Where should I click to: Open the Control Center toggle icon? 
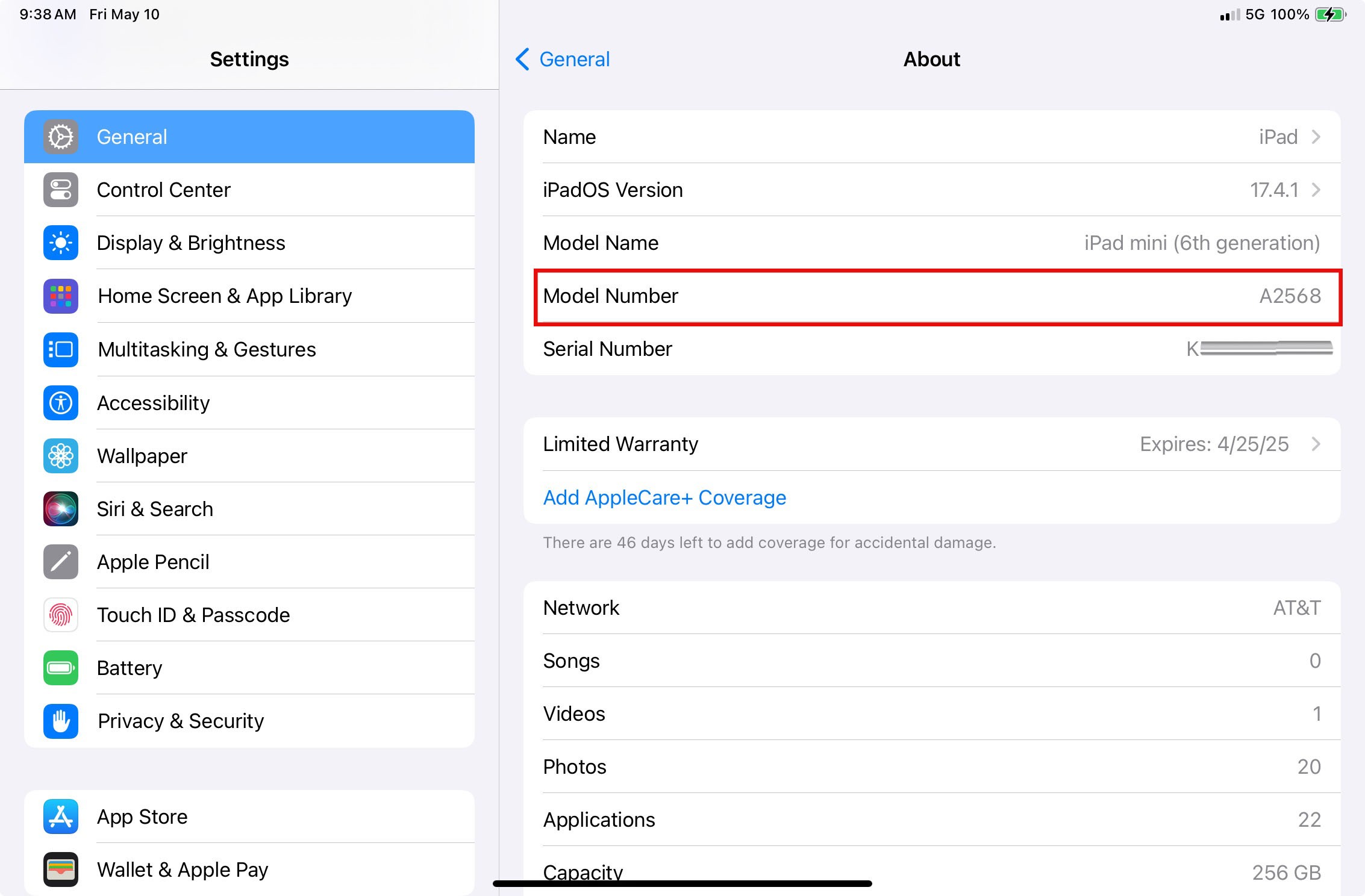click(x=61, y=190)
